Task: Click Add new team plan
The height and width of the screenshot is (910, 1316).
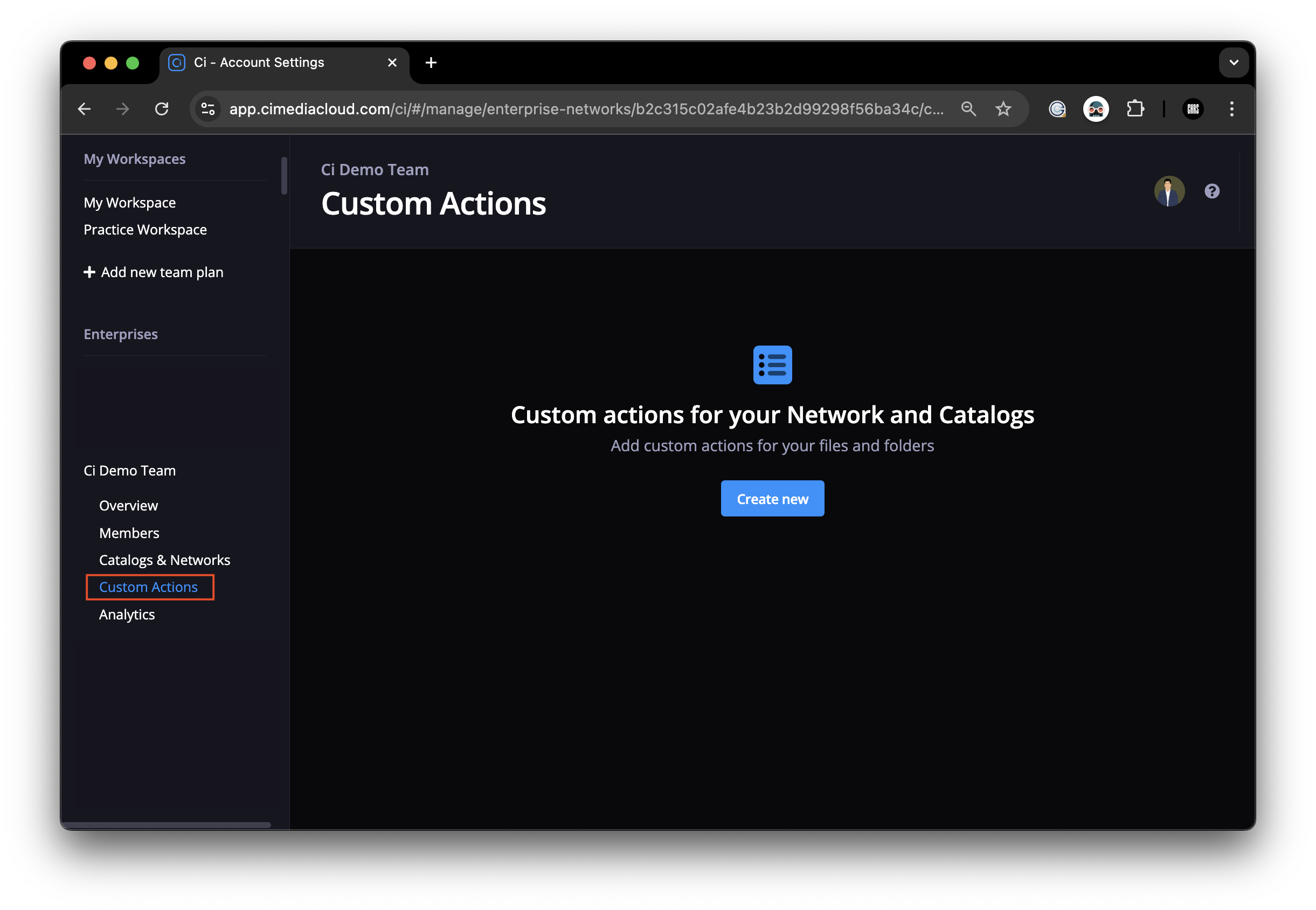Action: click(153, 273)
